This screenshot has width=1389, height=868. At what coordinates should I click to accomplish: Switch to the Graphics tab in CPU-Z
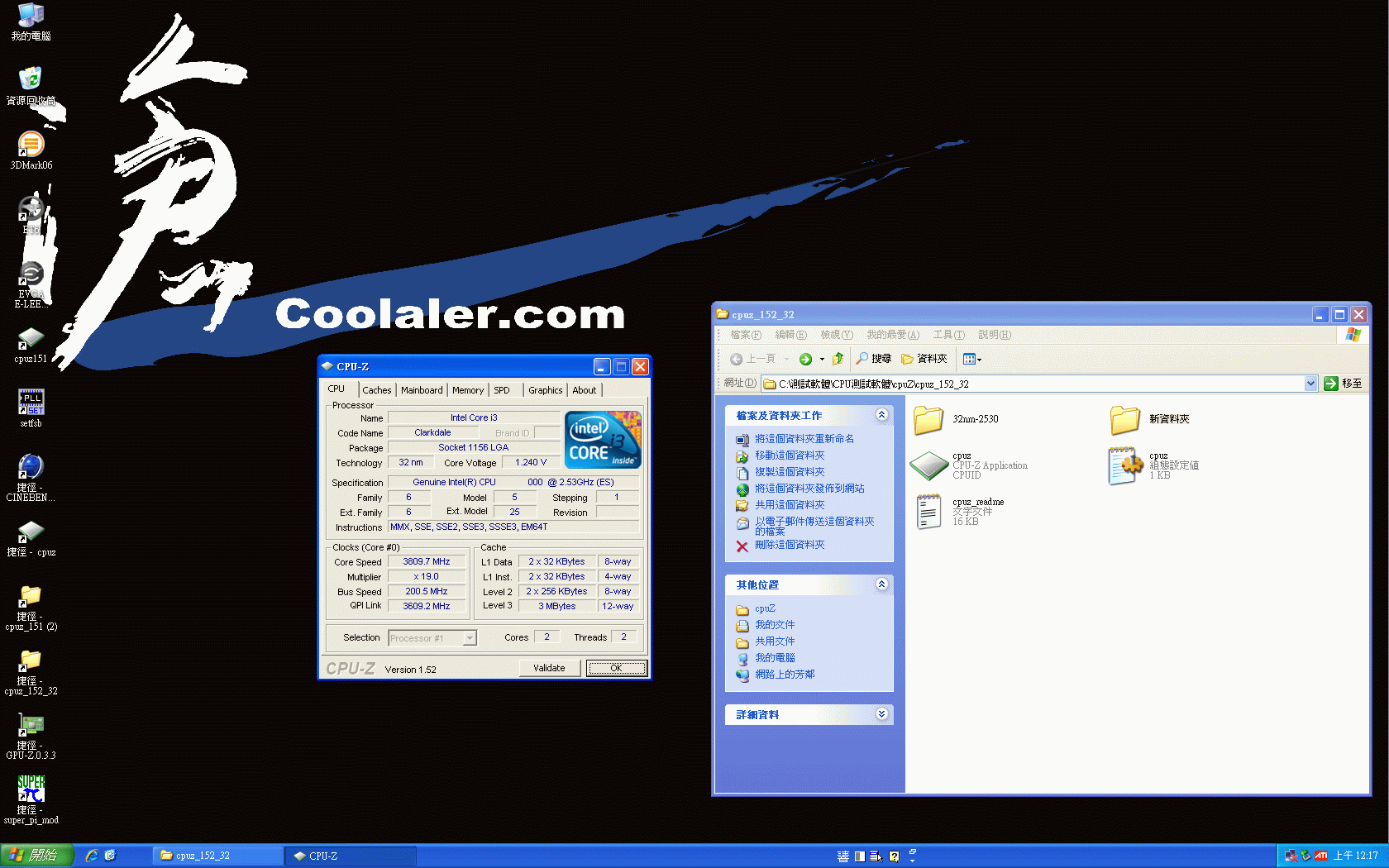[546, 390]
